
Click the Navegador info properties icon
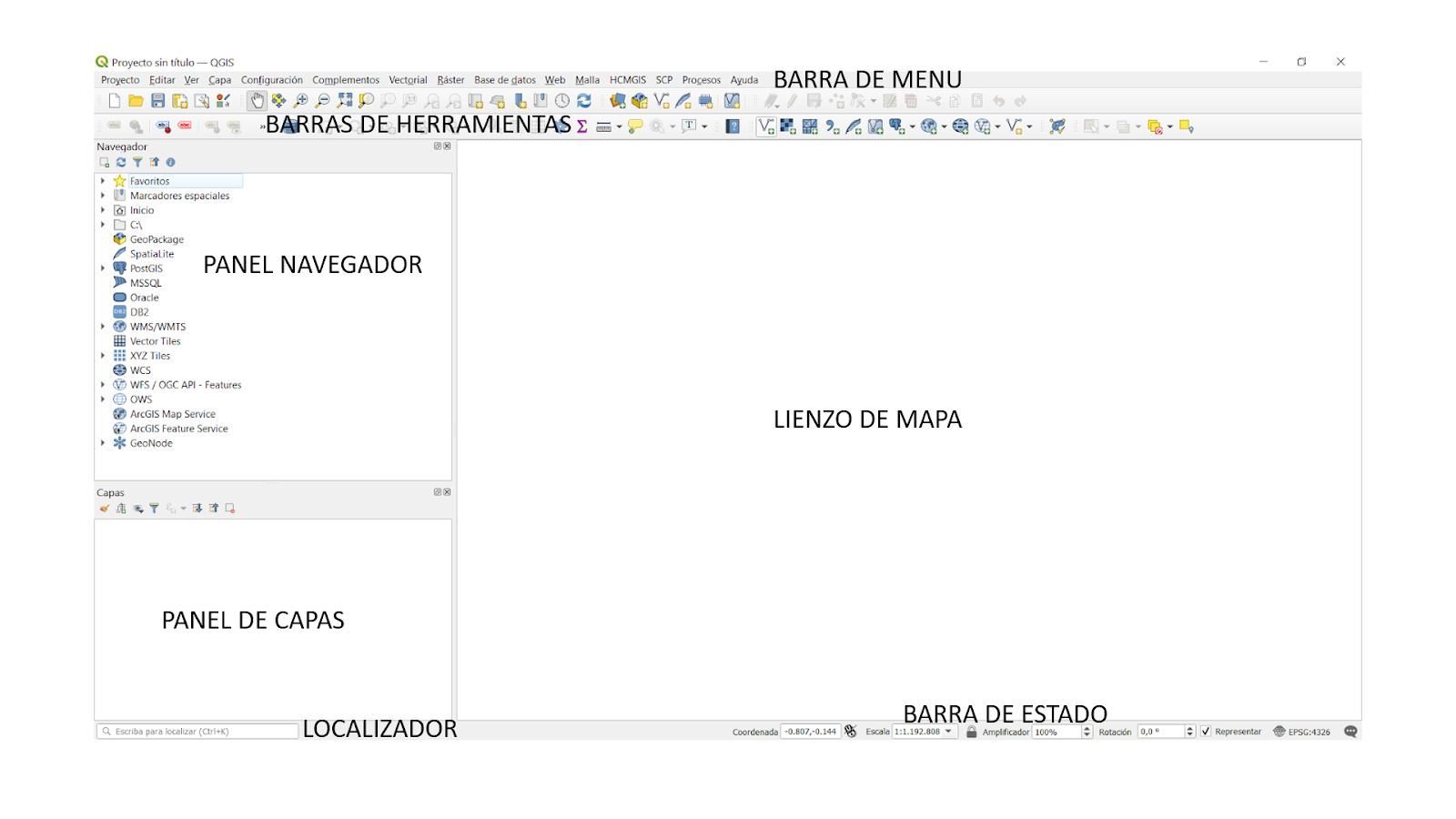point(170,162)
